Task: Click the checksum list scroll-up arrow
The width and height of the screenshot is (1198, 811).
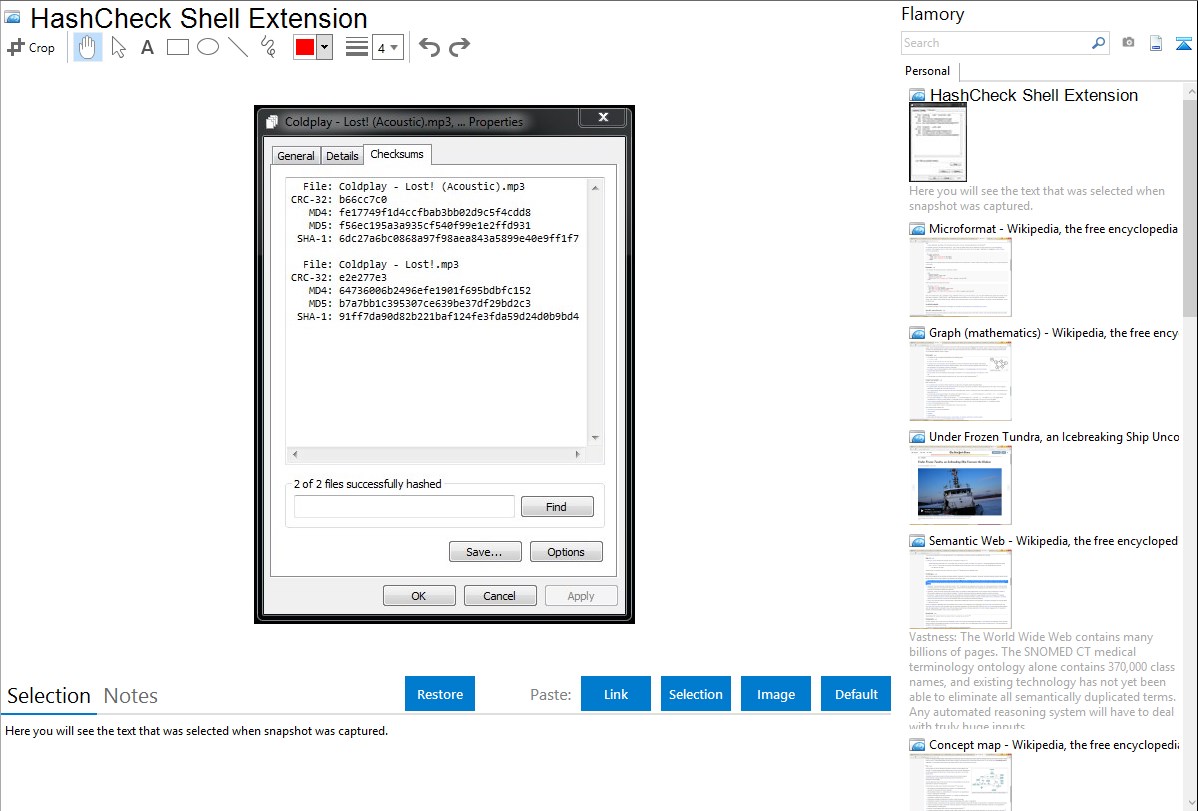Action: (595, 188)
